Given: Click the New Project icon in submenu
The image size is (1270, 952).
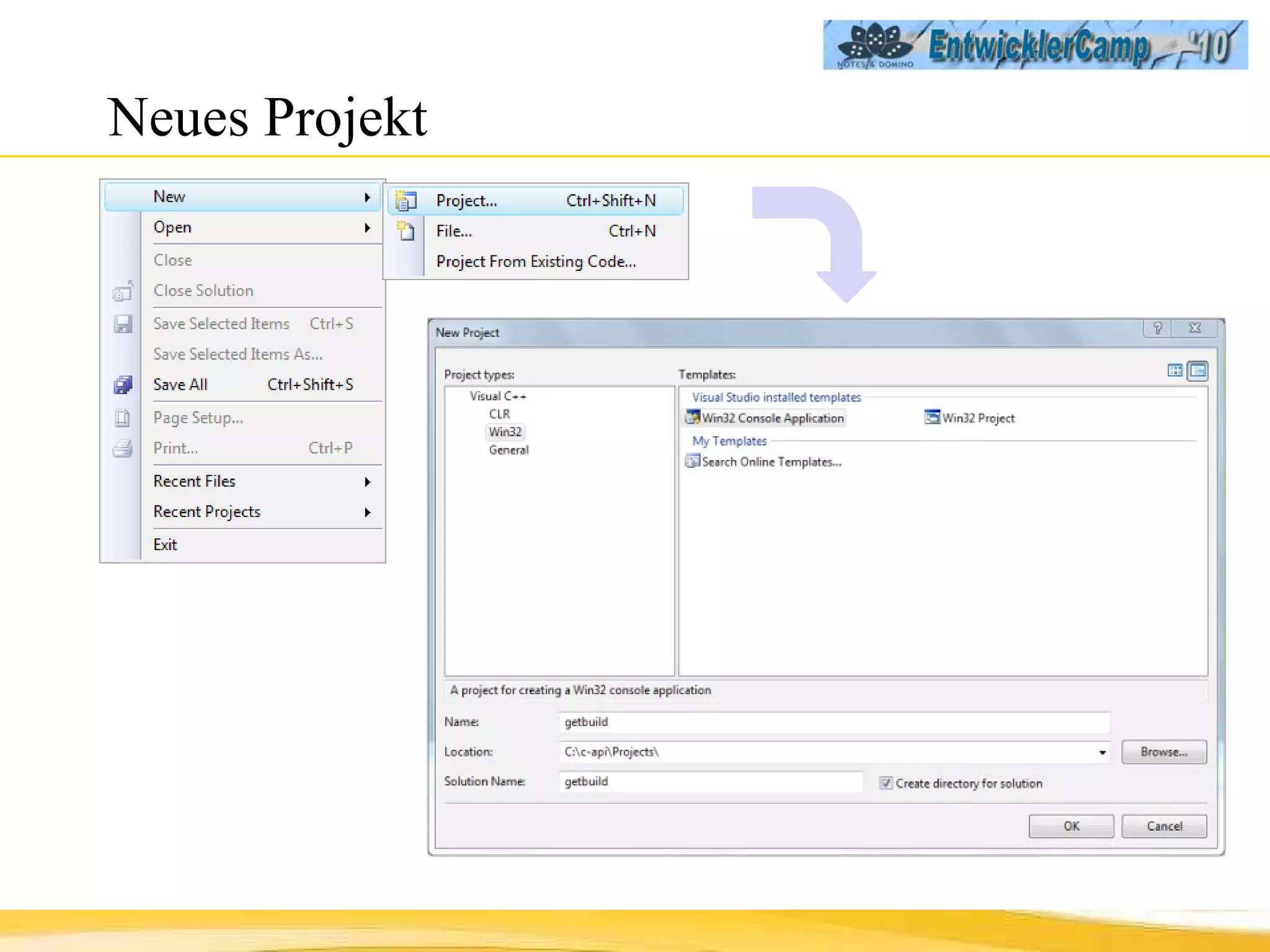Looking at the screenshot, I should coord(406,201).
